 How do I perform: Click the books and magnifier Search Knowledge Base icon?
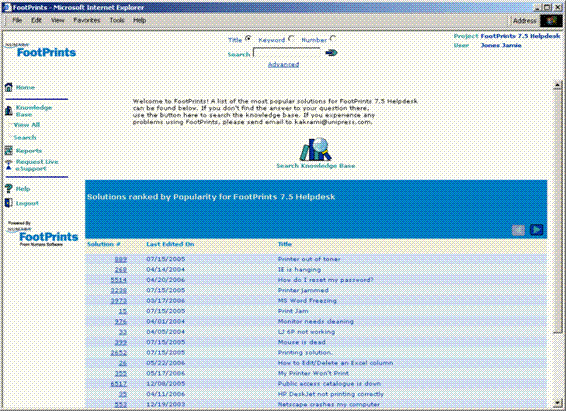pos(315,149)
